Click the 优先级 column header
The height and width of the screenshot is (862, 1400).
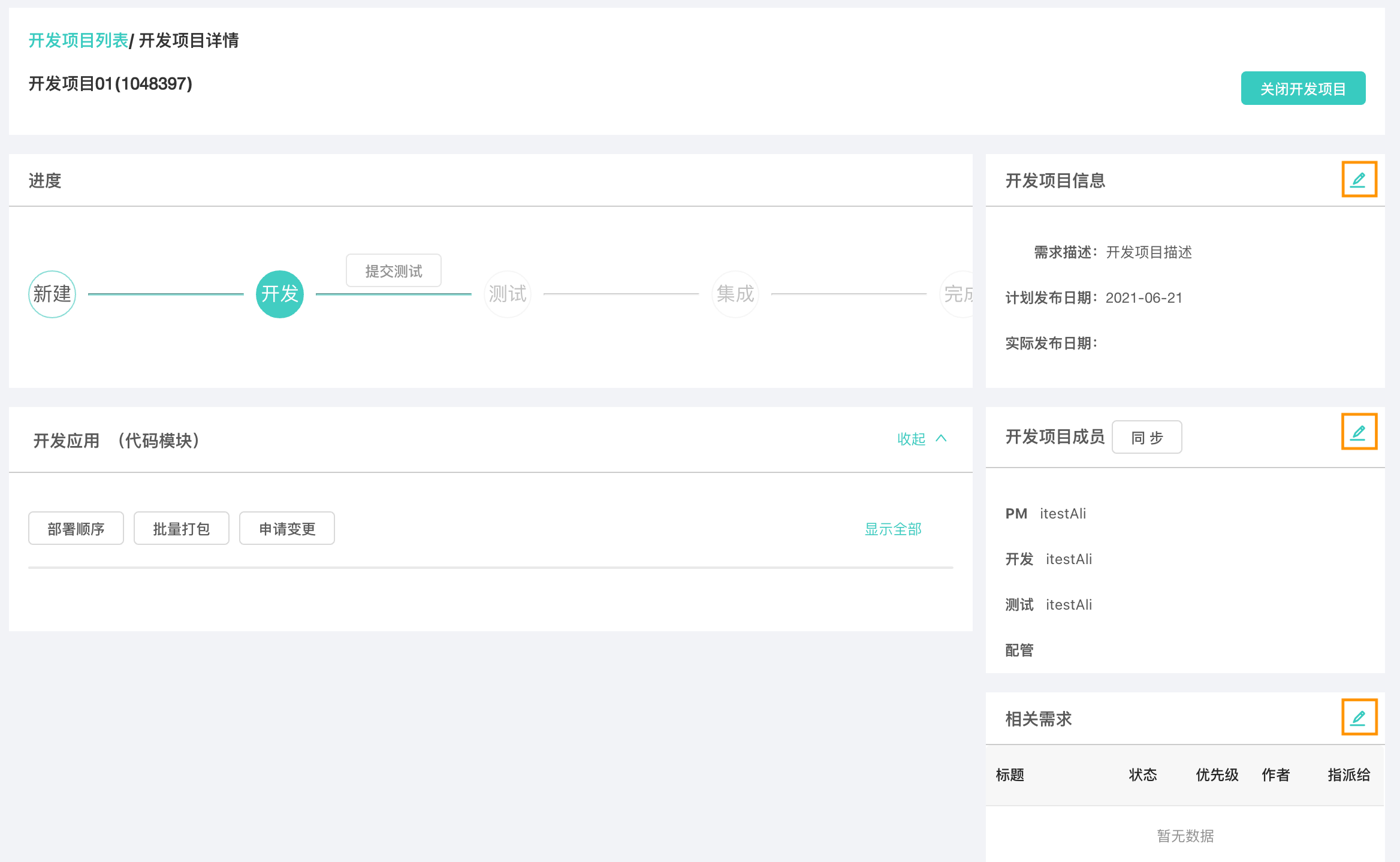point(1217,774)
